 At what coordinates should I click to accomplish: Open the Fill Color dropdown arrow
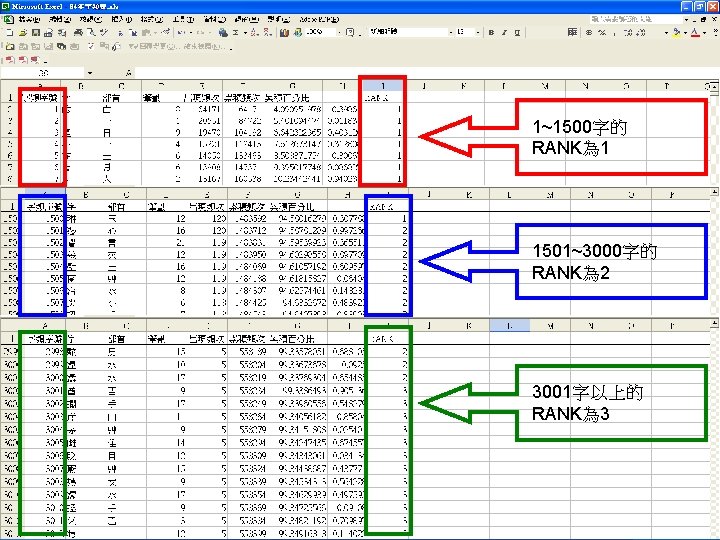coord(685,33)
